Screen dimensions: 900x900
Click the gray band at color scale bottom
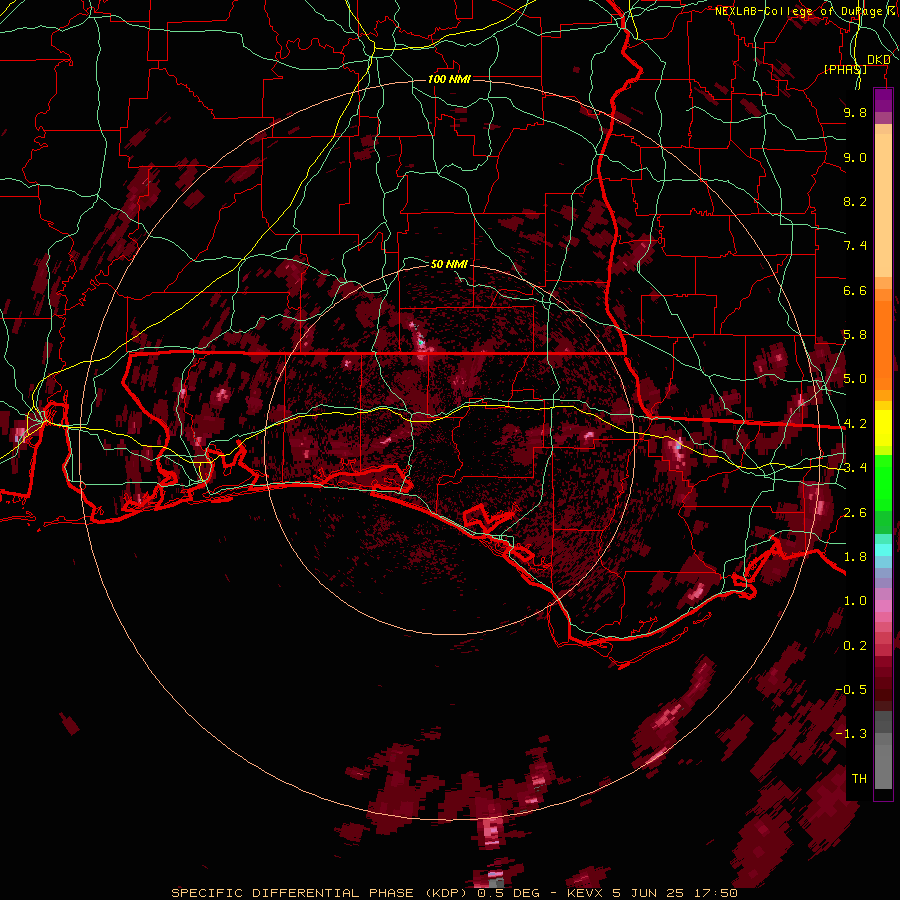(883, 749)
